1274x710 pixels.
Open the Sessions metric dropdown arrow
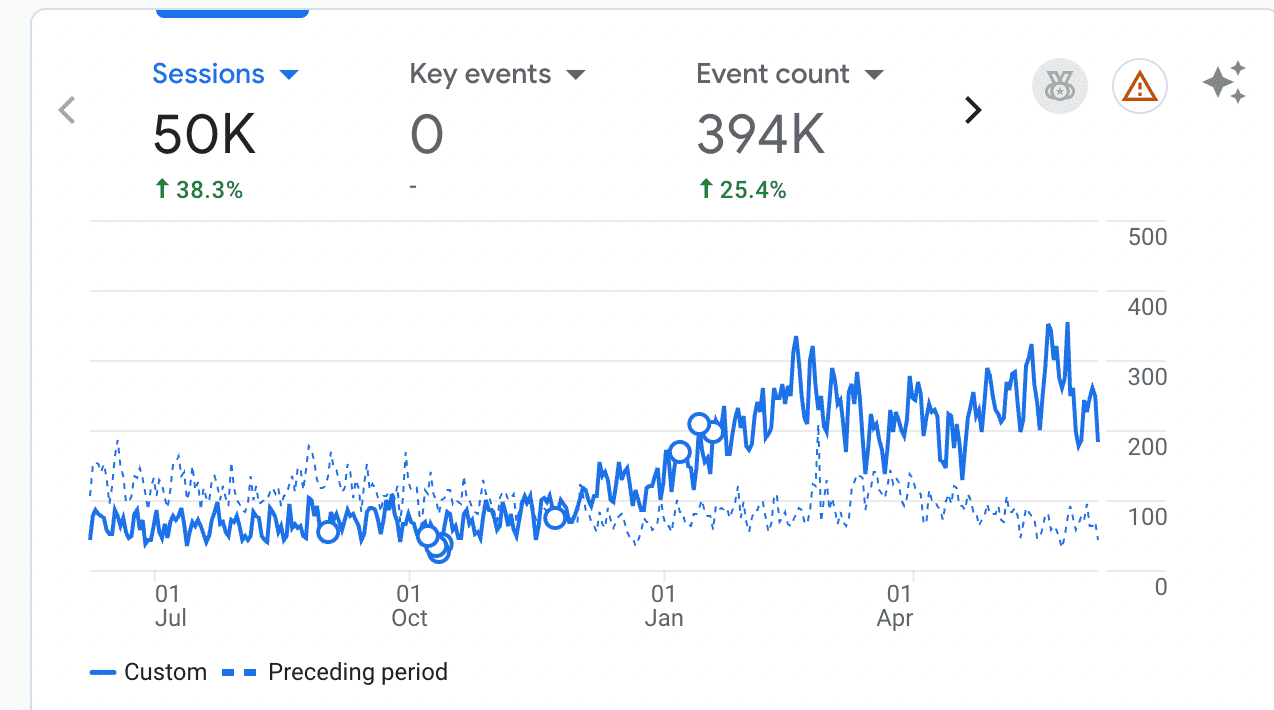click(289, 75)
